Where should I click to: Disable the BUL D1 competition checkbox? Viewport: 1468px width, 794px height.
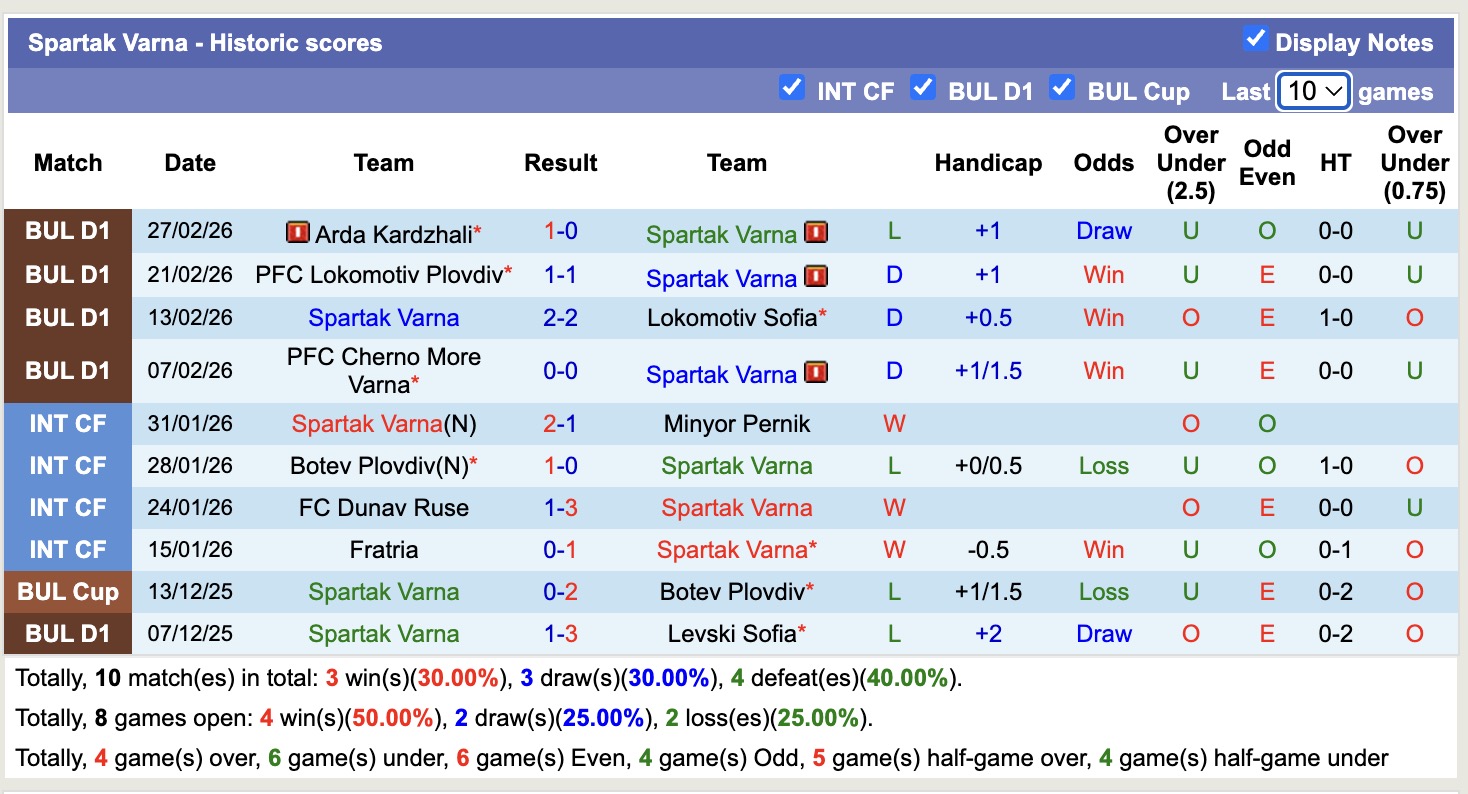pyautogui.click(x=922, y=89)
